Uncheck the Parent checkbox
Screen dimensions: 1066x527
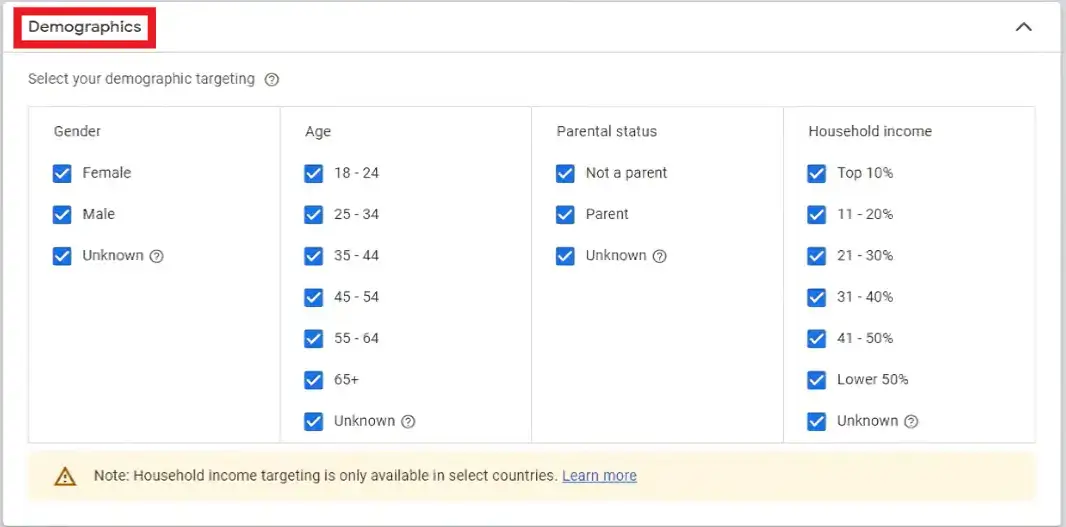tap(565, 215)
